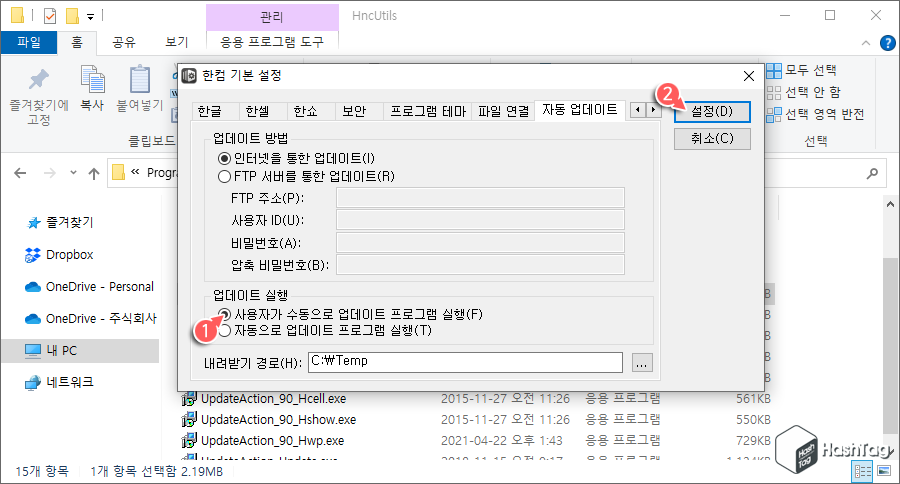Image resolution: width=900 pixels, height=484 pixels.
Task: Switch to details view icon in status bar
Action: 863,471
